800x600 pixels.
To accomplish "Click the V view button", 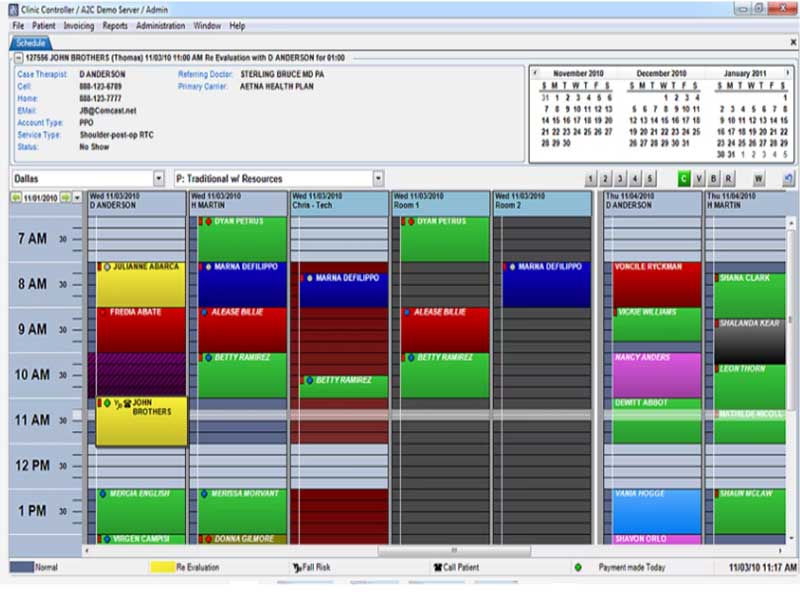I will [699, 179].
